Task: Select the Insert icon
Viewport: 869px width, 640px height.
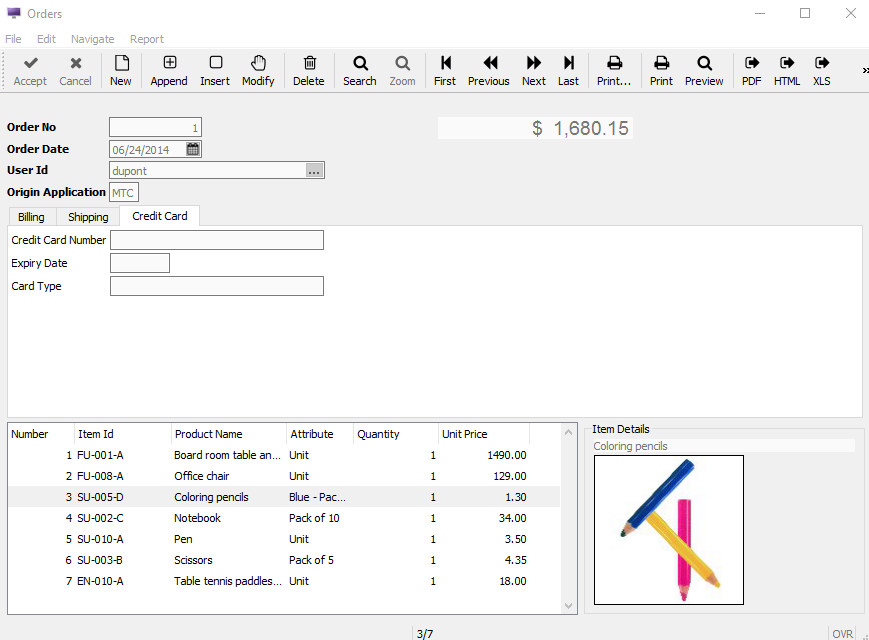Action: 214,70
